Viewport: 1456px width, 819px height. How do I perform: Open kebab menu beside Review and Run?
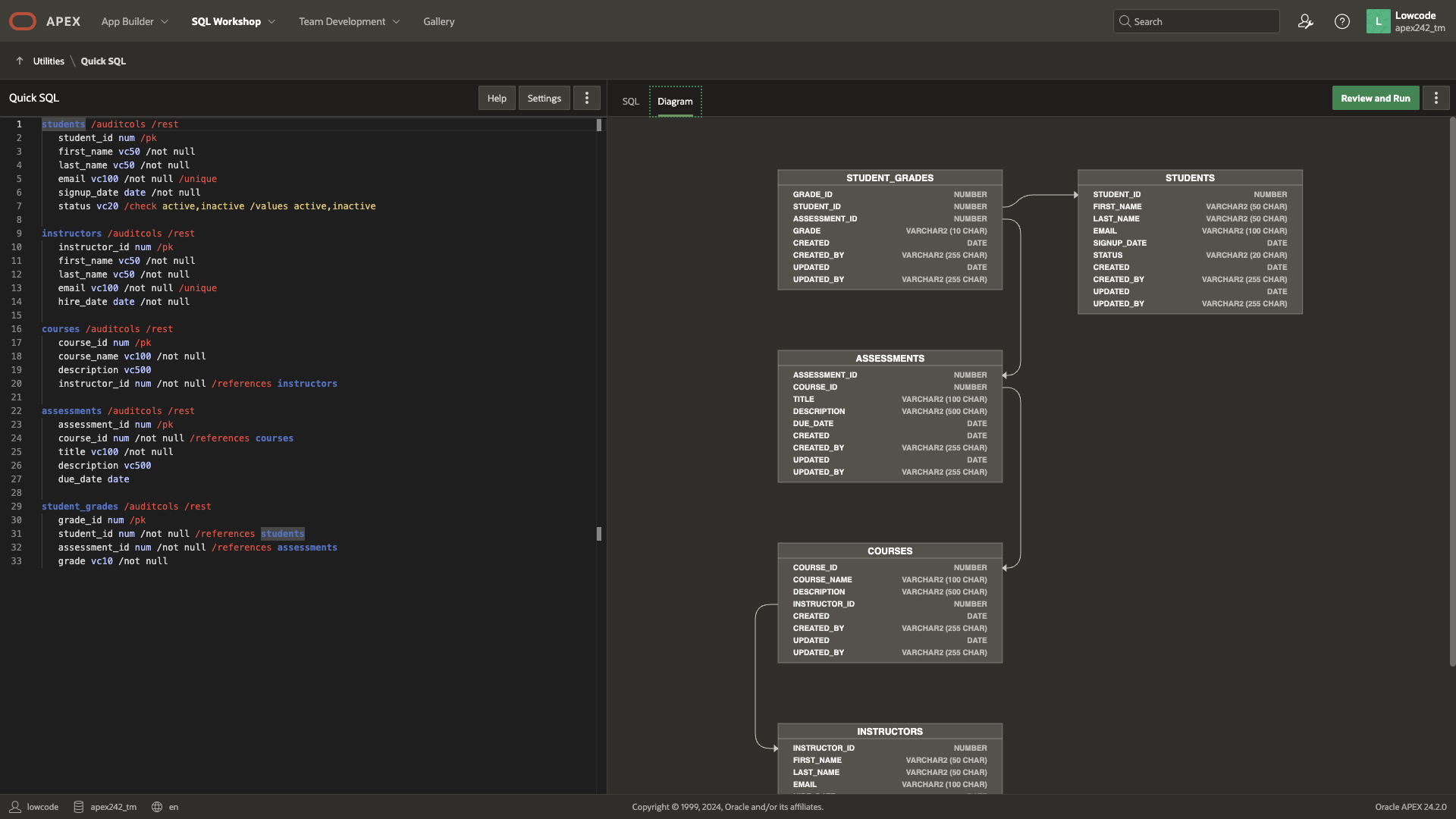[1436, 98]
